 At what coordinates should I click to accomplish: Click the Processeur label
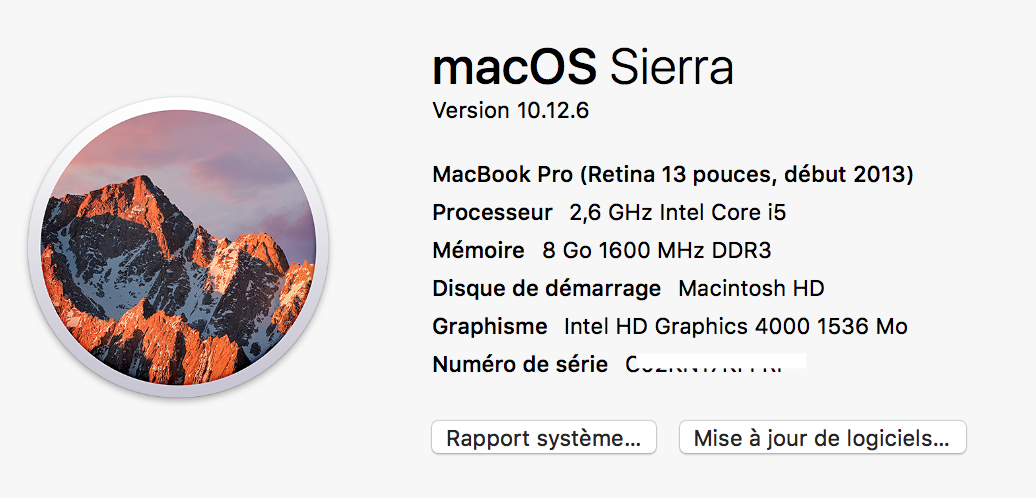(x=491, y=212)
